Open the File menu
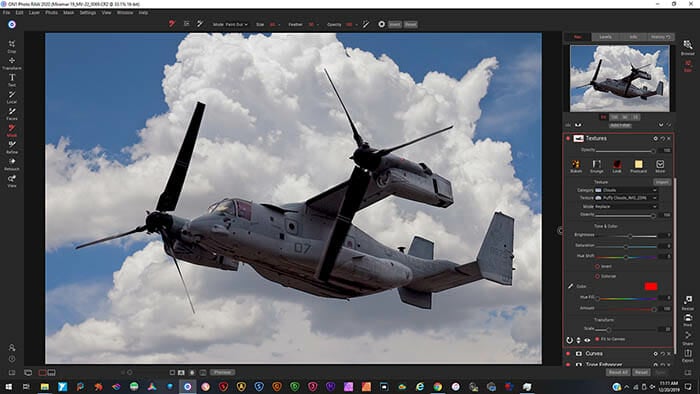 point(7,12)
